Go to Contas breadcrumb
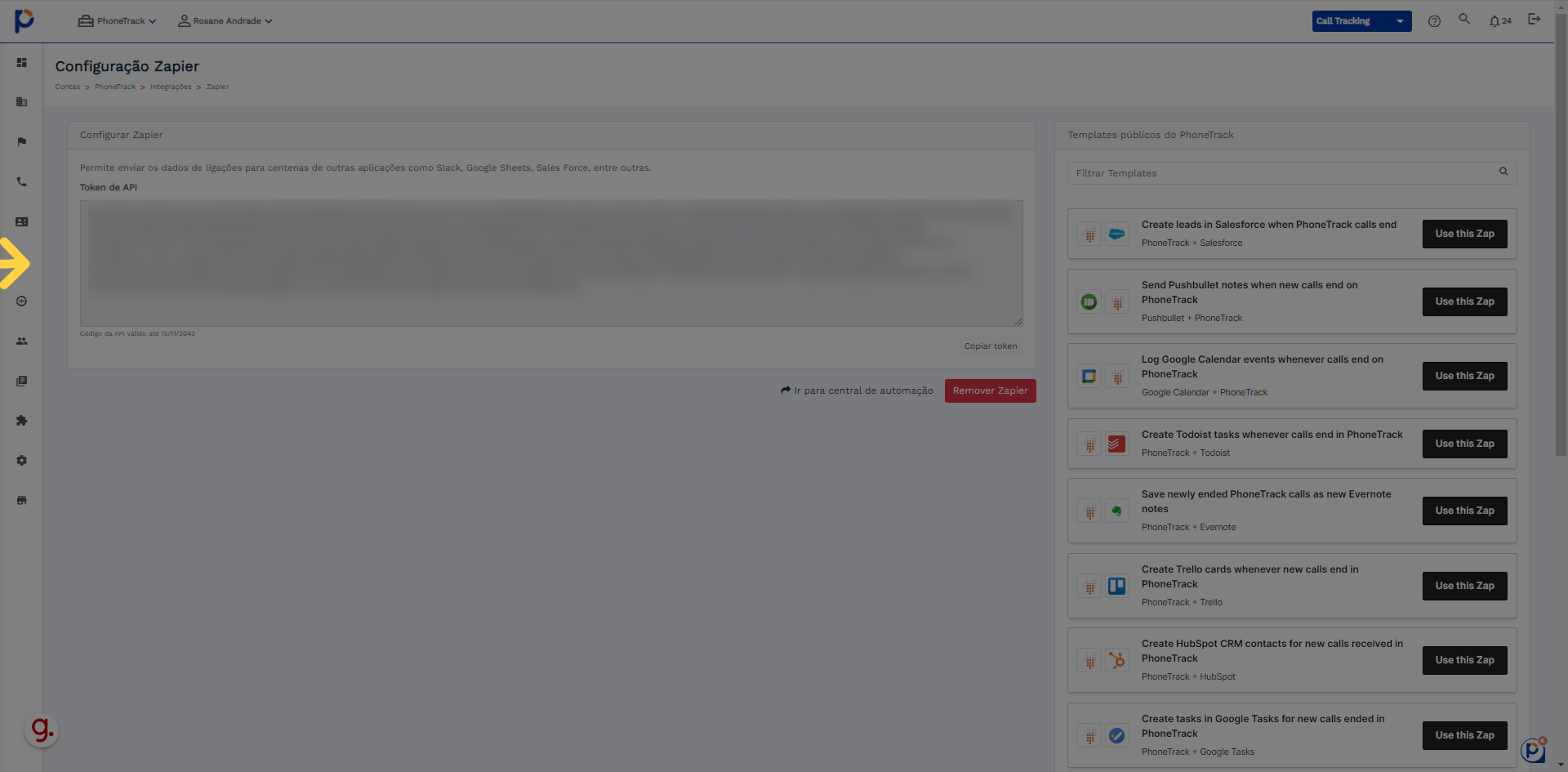Viewport: 1568px width, 772px height. pos(68,87)
